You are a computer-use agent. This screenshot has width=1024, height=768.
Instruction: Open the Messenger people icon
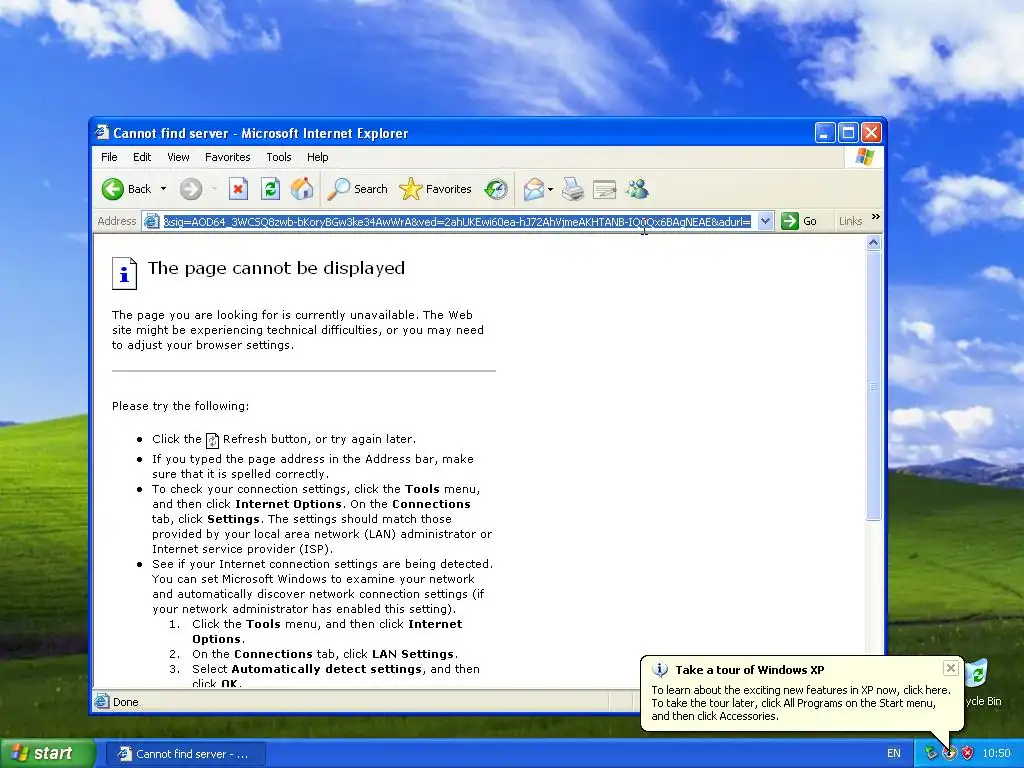pos(637,189)
